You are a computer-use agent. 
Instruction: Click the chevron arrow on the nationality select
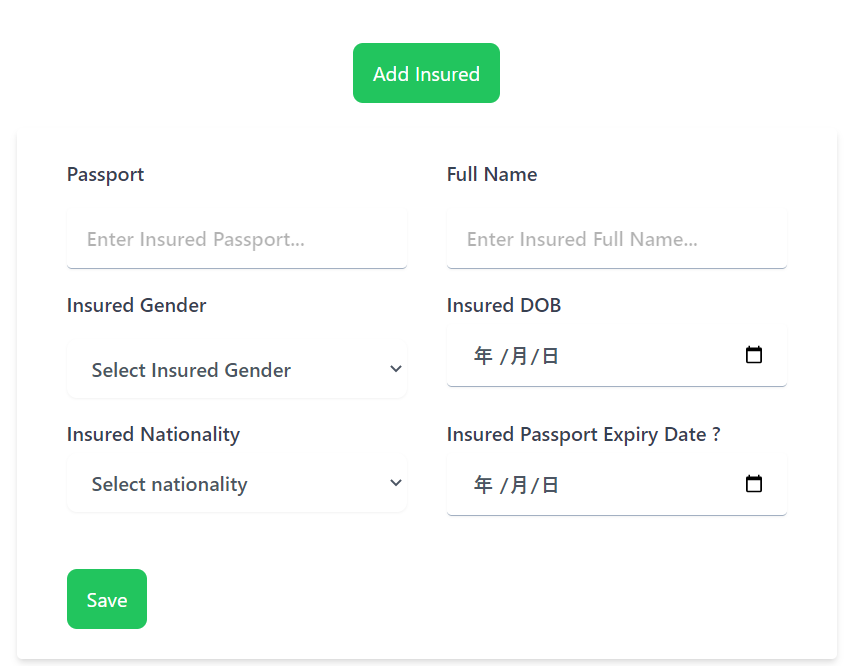pyautogui.click(x=396, y=483)
